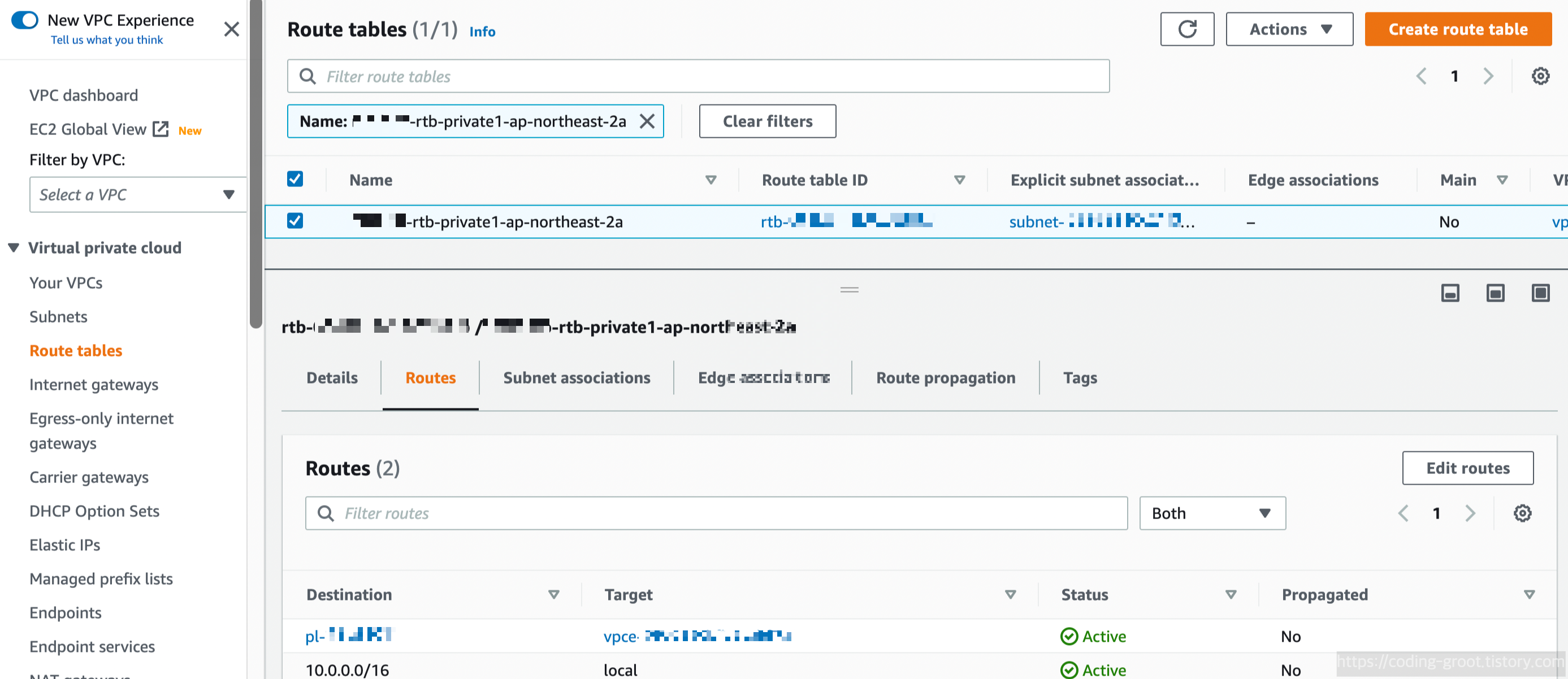Viewport: 1568px width, 679px height.
Task: Remove the Name filter tag
Action: coord(647,121)
